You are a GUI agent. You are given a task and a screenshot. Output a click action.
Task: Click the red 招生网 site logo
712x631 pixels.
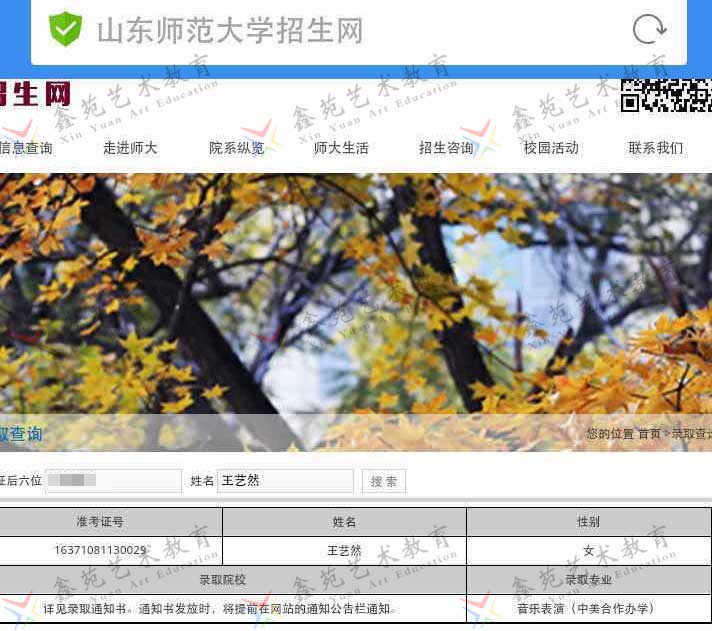click(x=35, y=95)
